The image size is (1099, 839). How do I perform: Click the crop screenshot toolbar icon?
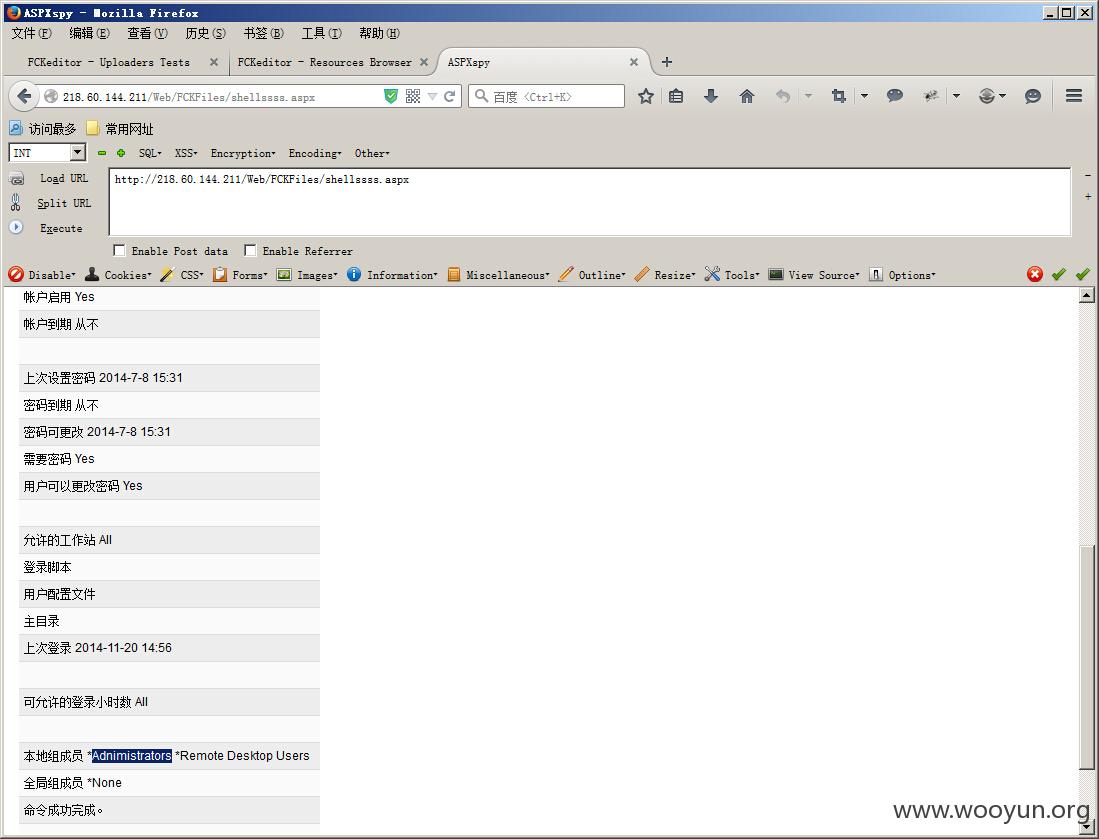838,96
